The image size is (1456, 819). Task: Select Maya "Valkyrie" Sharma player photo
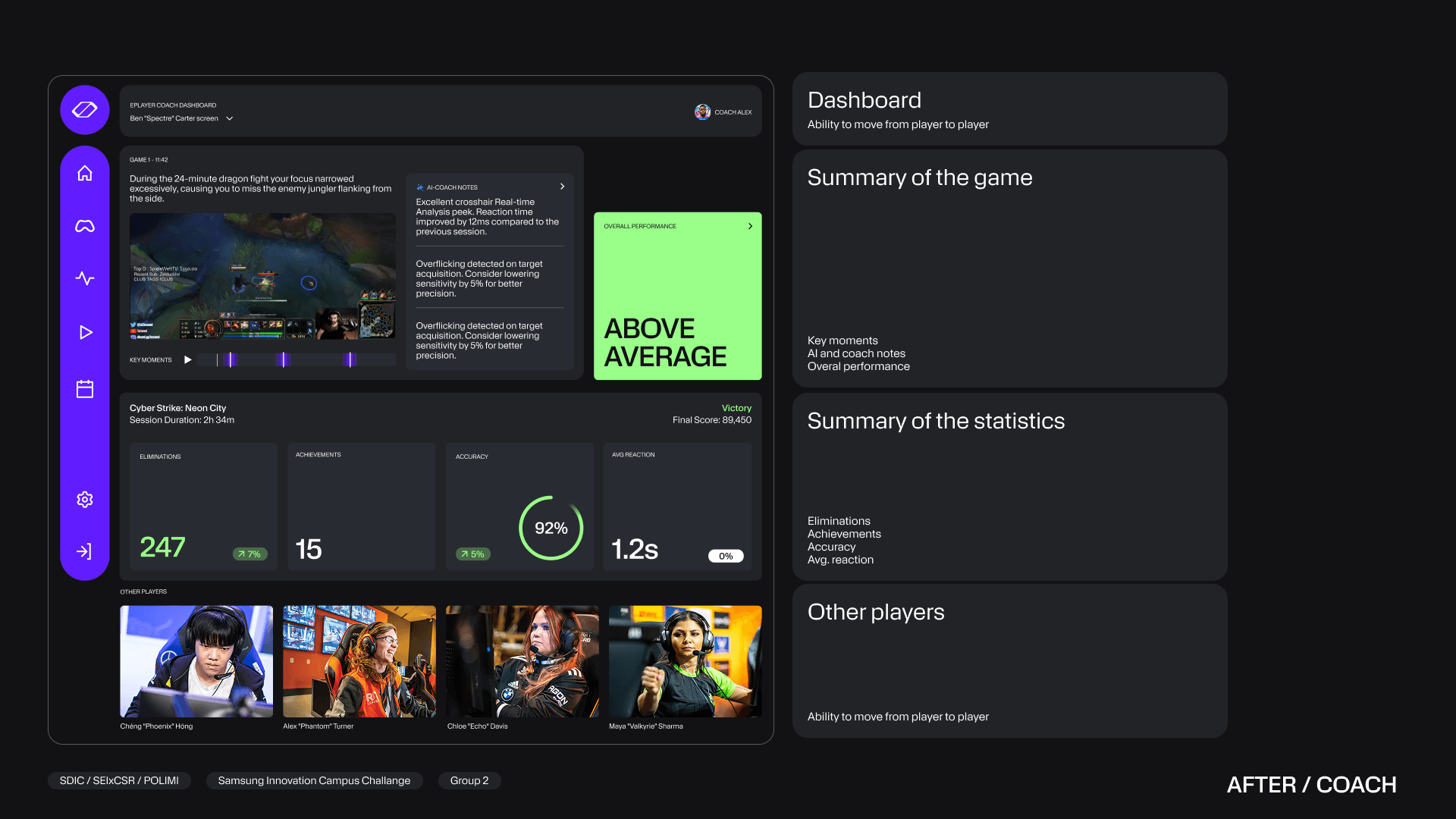tap(685, 661)
